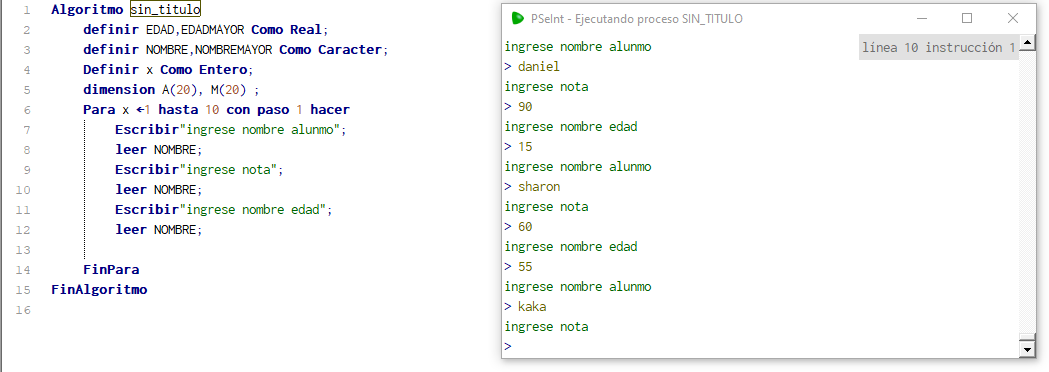Select the sin_titulo algorithm name

(165, 9)
